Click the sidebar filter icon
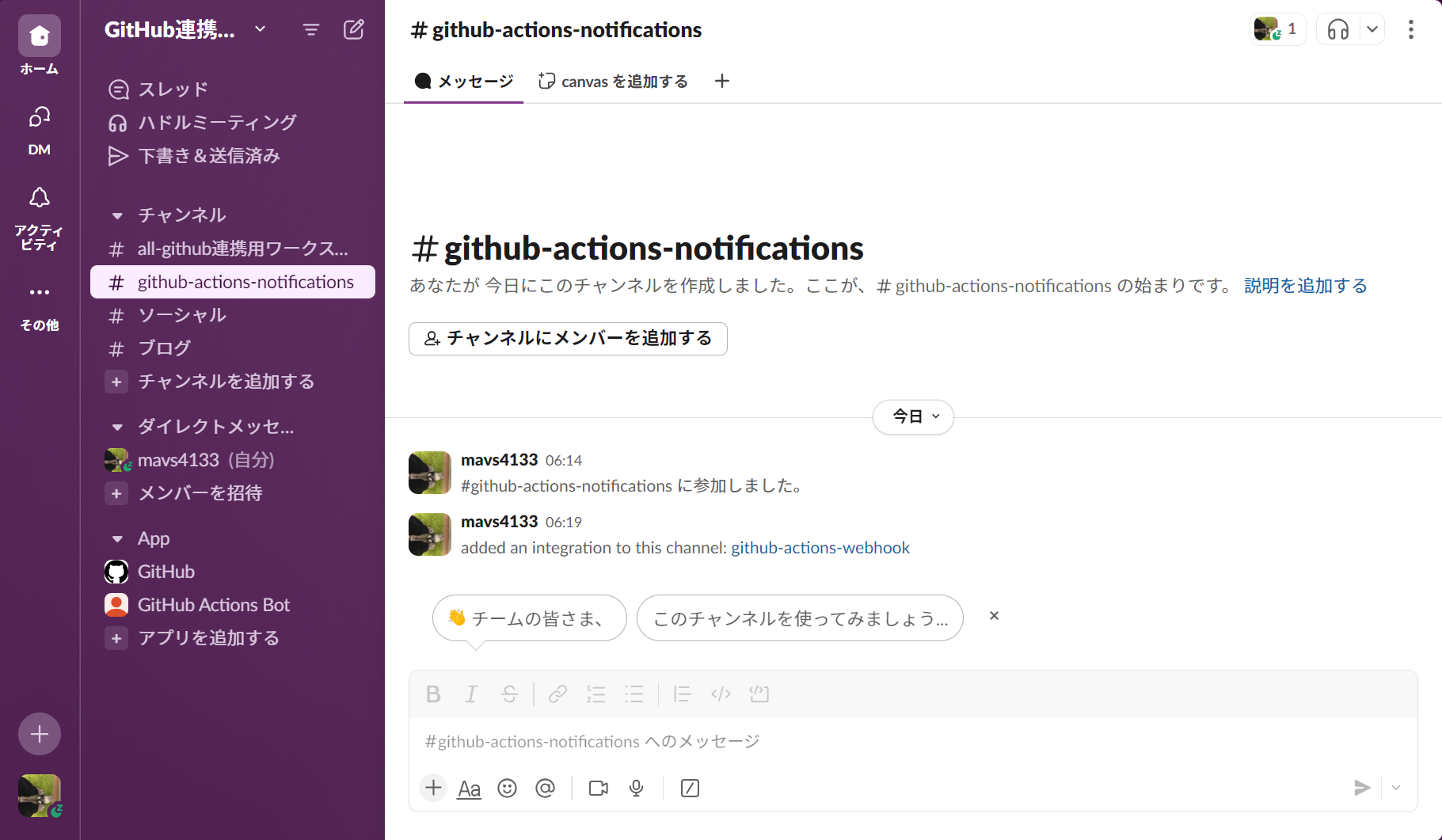The height and width of the screenshot is (840, 1442). tap(311, 30)
